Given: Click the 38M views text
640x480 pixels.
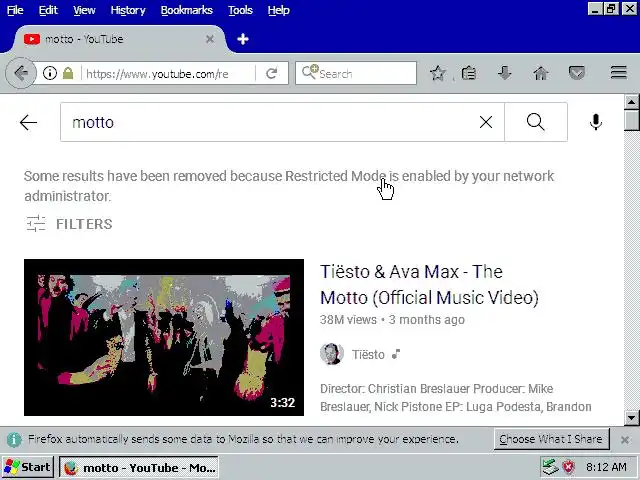Looking at the screenshot, I should click(x=348, y=320).
